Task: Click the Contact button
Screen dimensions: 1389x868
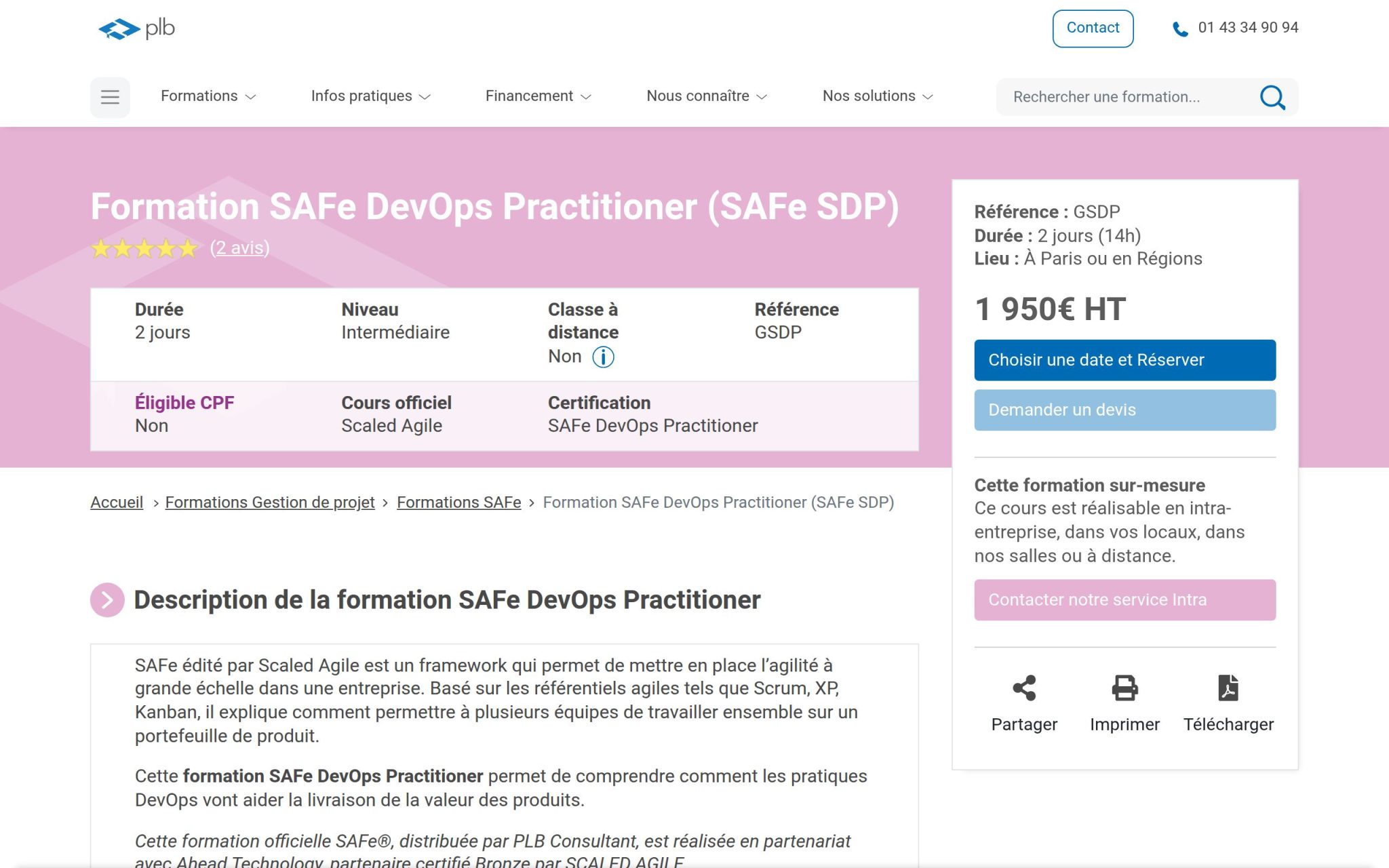Action: [x=1093, y=28]
